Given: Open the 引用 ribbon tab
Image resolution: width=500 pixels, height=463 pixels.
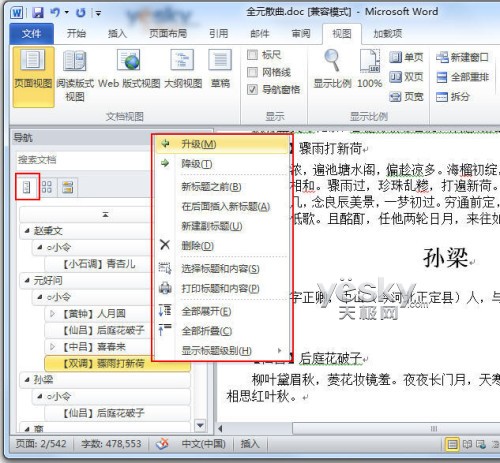Looking at the screenshot, I should click(x=219, y=34).
